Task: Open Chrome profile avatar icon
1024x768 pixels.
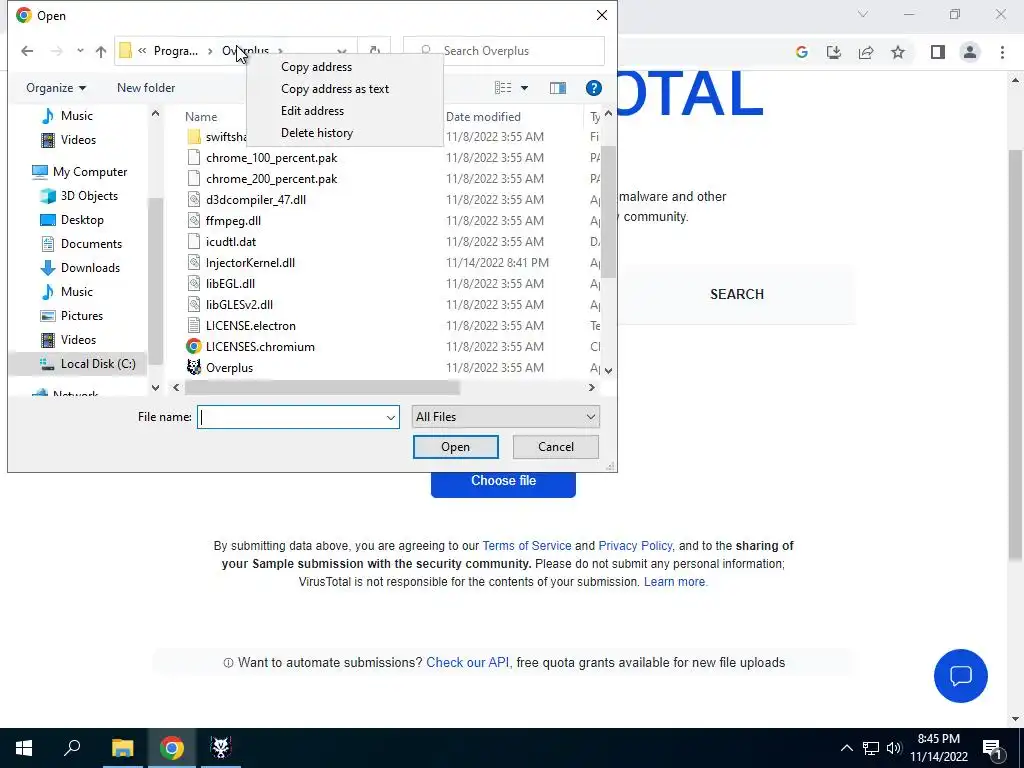Action: pos(970,52)
